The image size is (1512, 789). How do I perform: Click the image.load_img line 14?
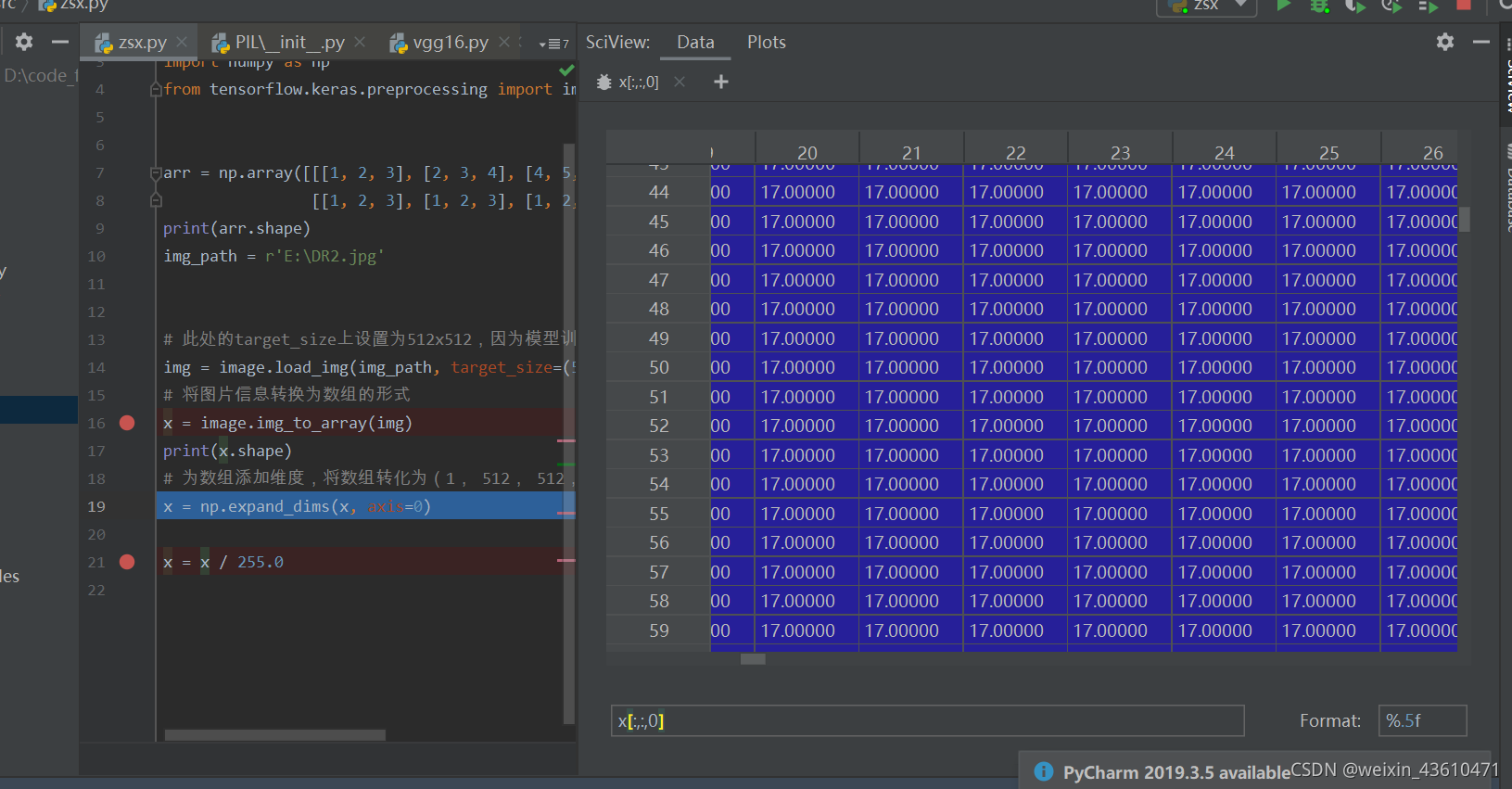pos(369,367)
